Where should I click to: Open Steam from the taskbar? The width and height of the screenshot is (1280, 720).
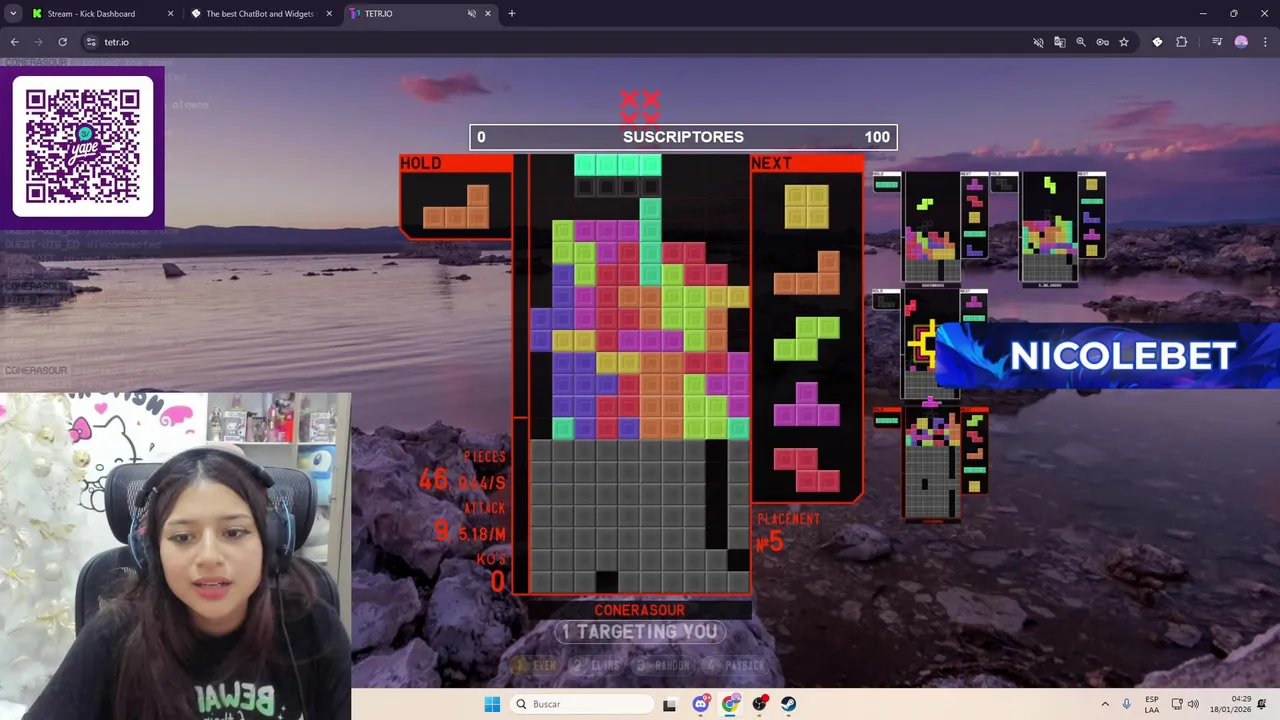point(789,704)
